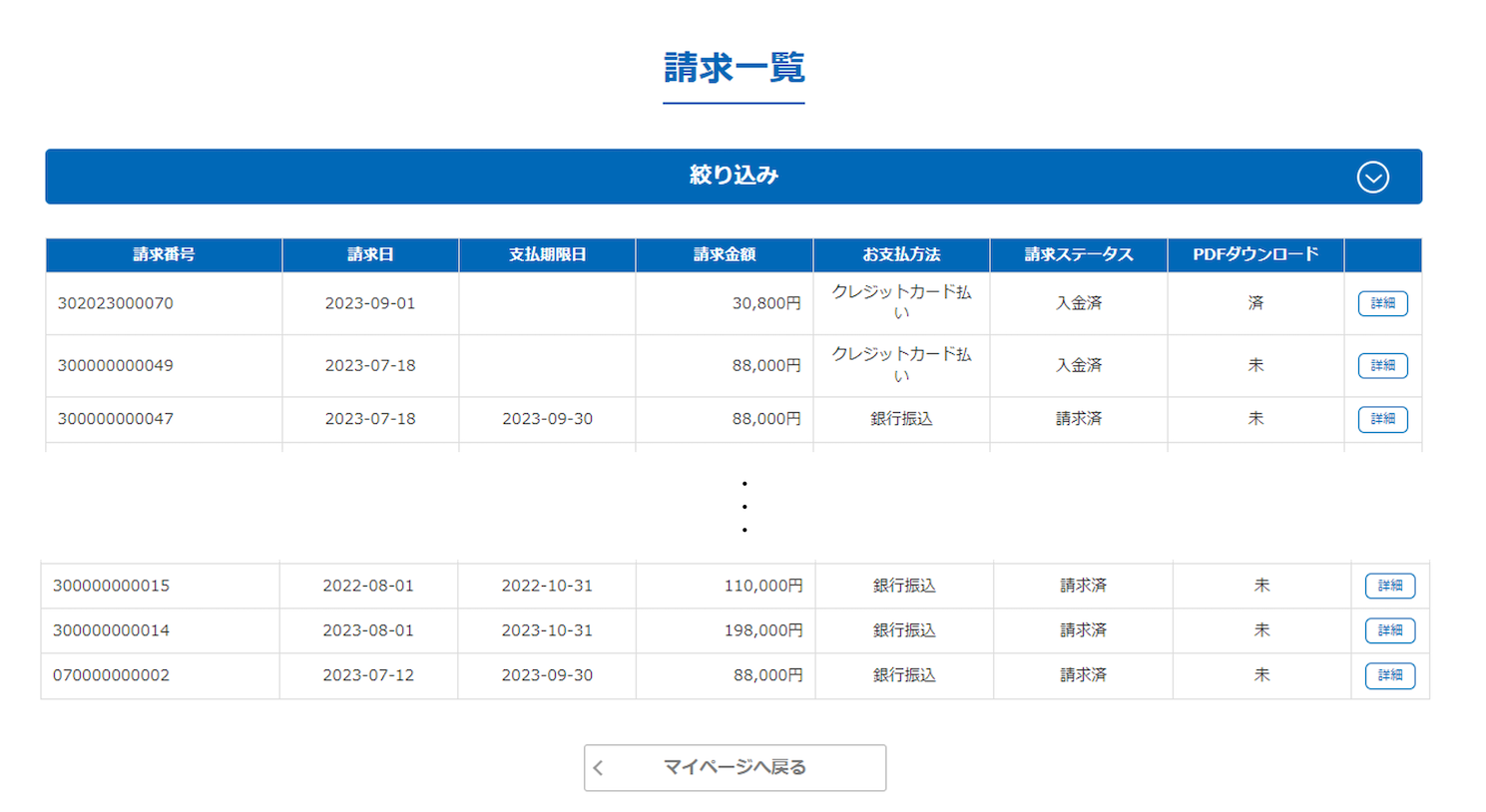Open 詳細 for invoice 300000000014
This screenshot has height=812, width=1486.
[x=1389, y=630]
